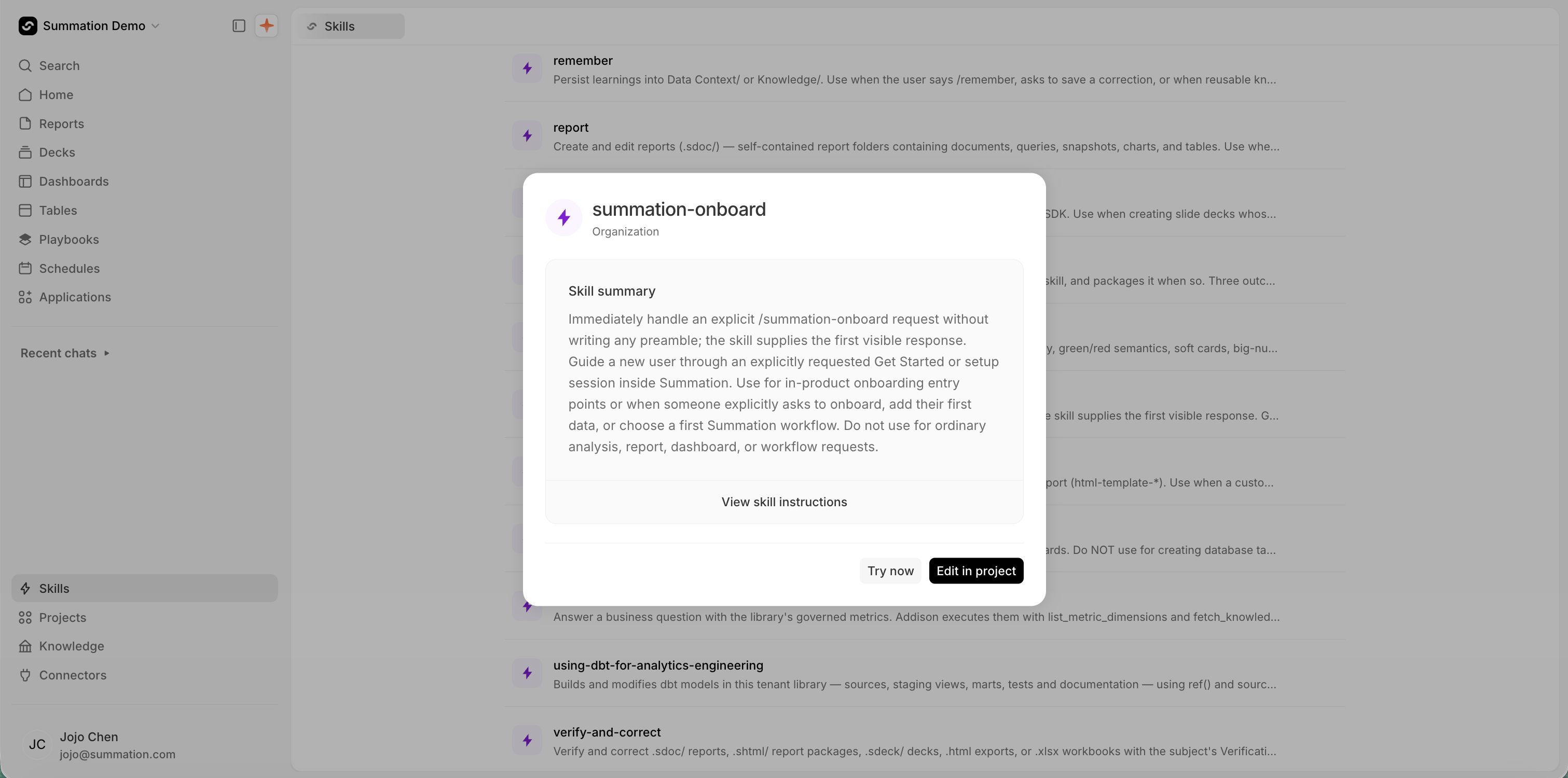Click the Search magnifier icon
Viewport: 1568px width, 778px height.
click(25, 66)
